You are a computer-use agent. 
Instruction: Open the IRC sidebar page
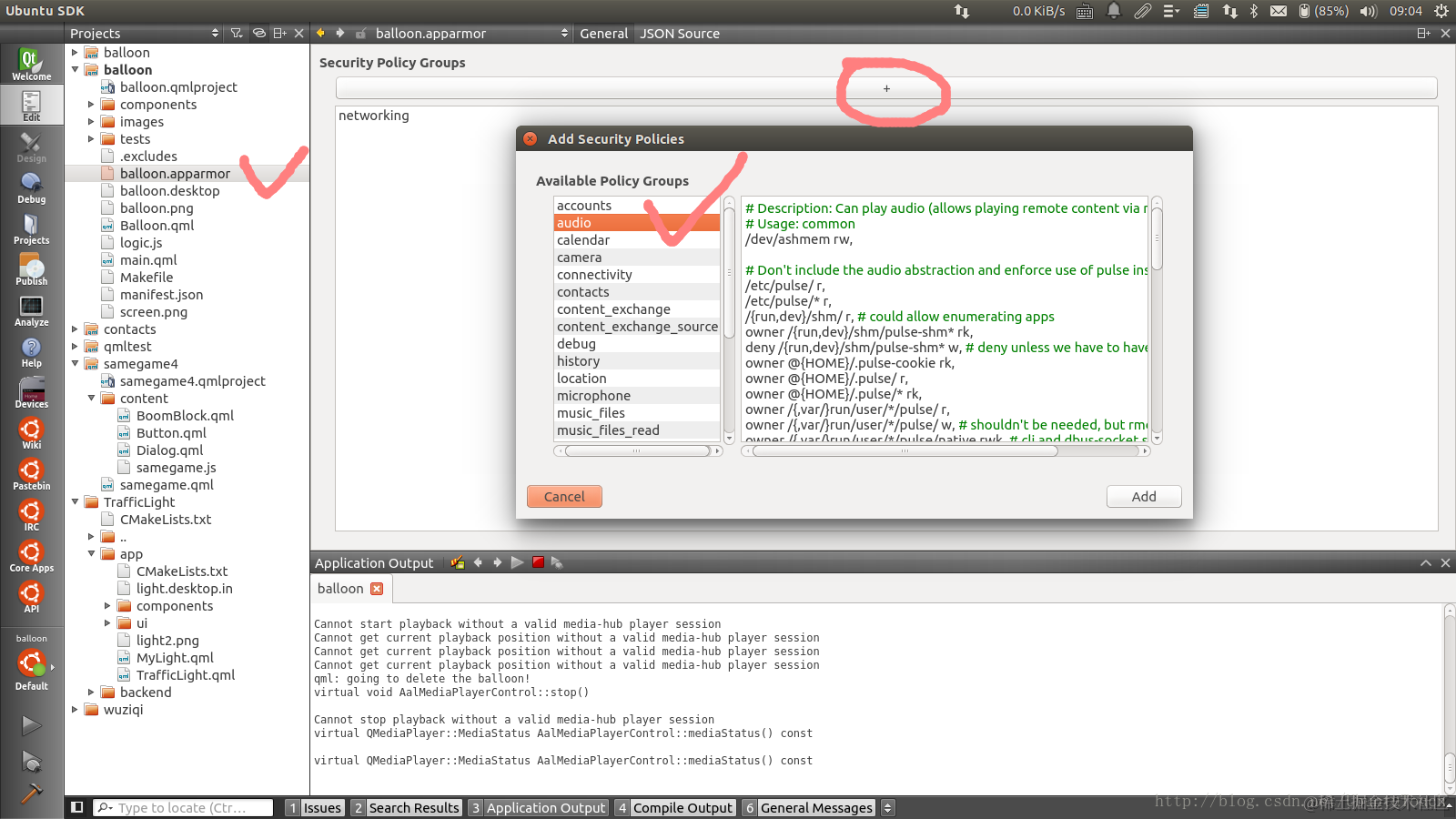(32, 515)
